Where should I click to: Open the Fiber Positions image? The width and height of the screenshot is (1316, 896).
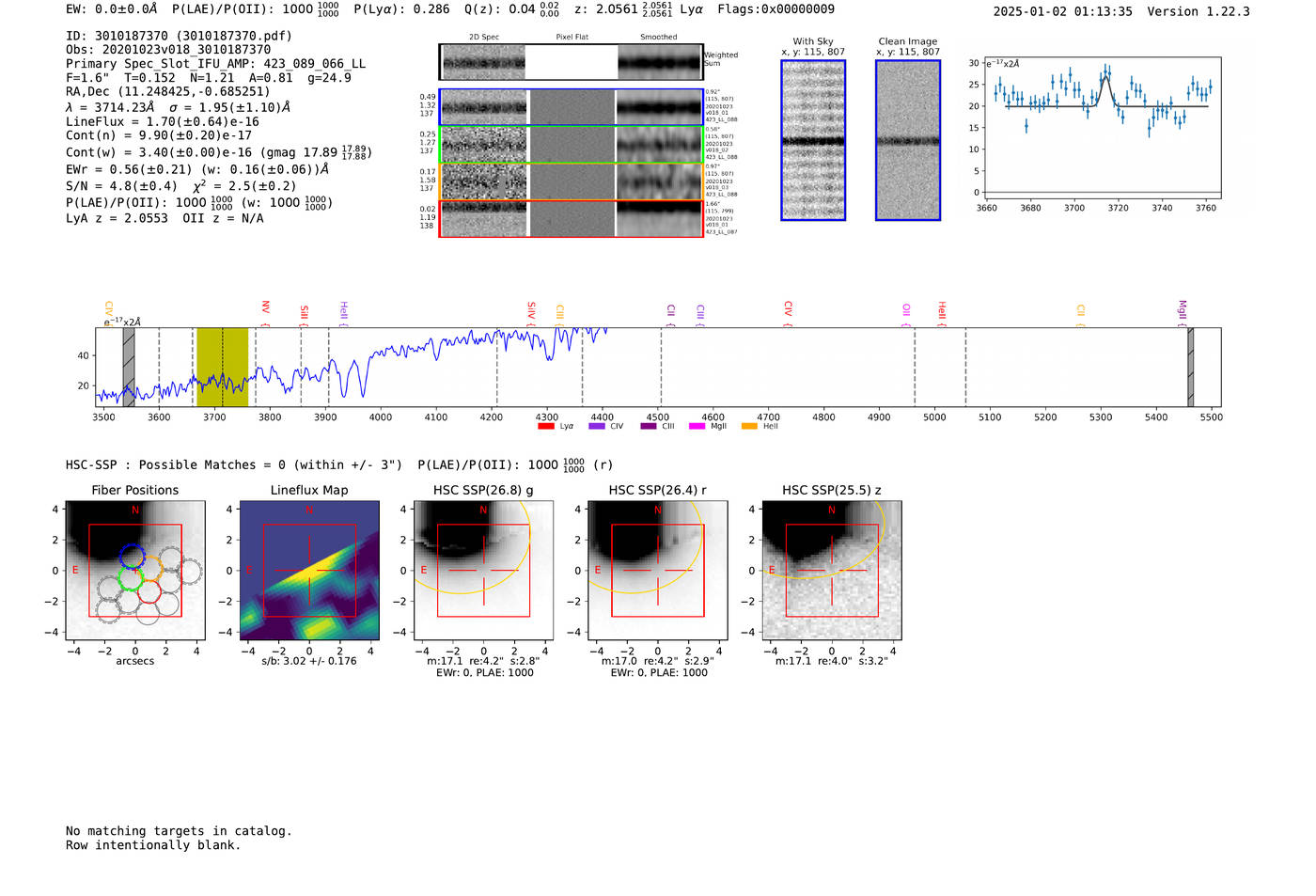(135, 570)
